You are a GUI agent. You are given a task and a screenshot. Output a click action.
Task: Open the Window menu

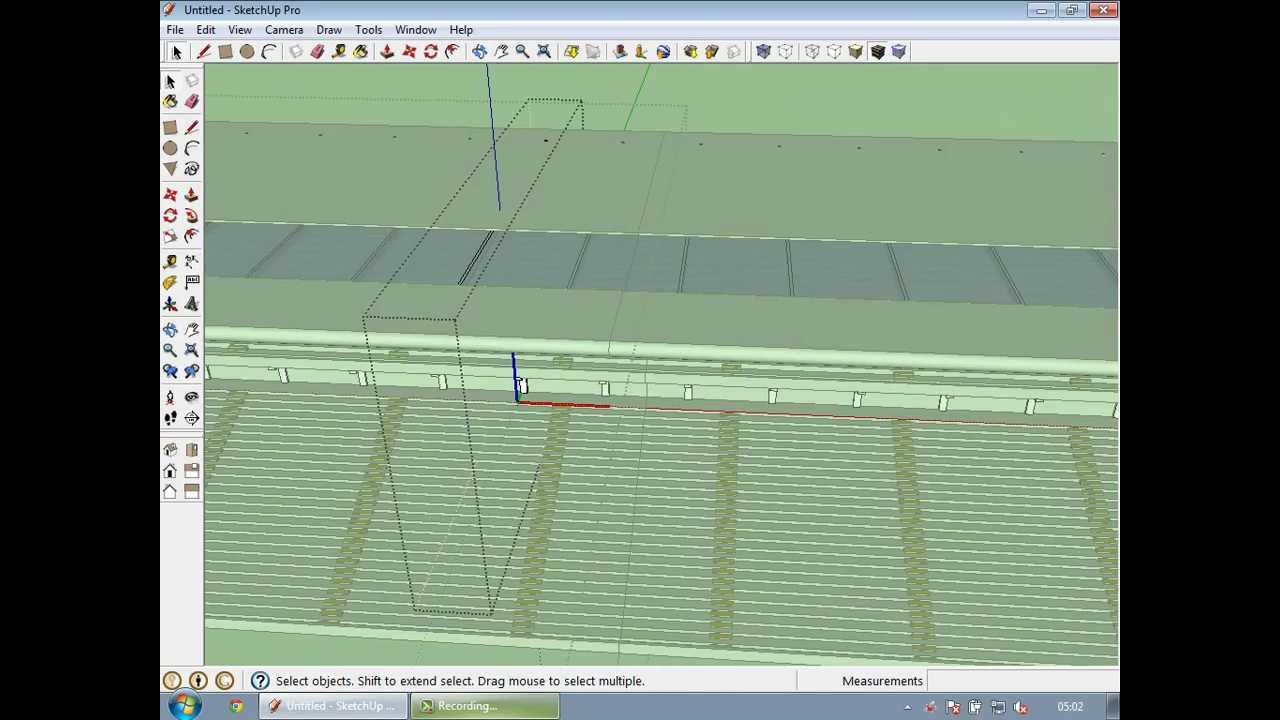click(x=415, y=30)
